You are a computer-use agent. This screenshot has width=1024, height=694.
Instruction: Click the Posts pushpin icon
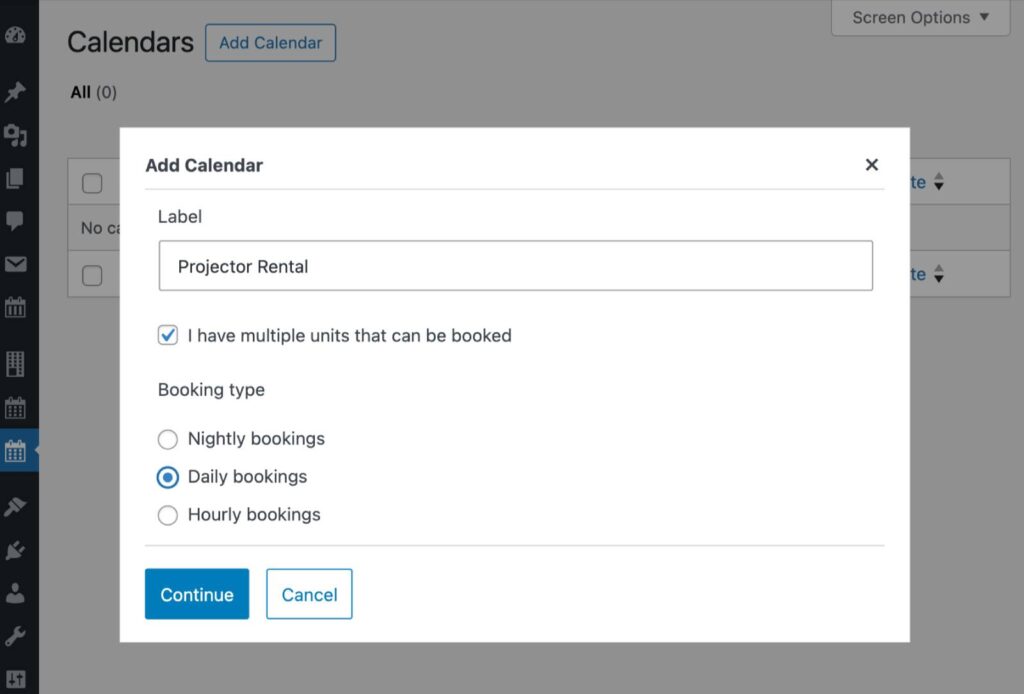(15, 92)
